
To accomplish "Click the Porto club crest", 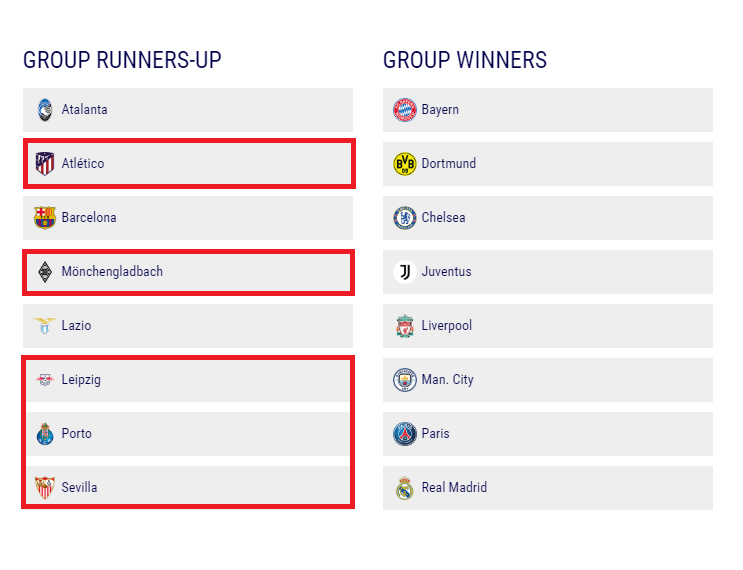I will 45,434.
